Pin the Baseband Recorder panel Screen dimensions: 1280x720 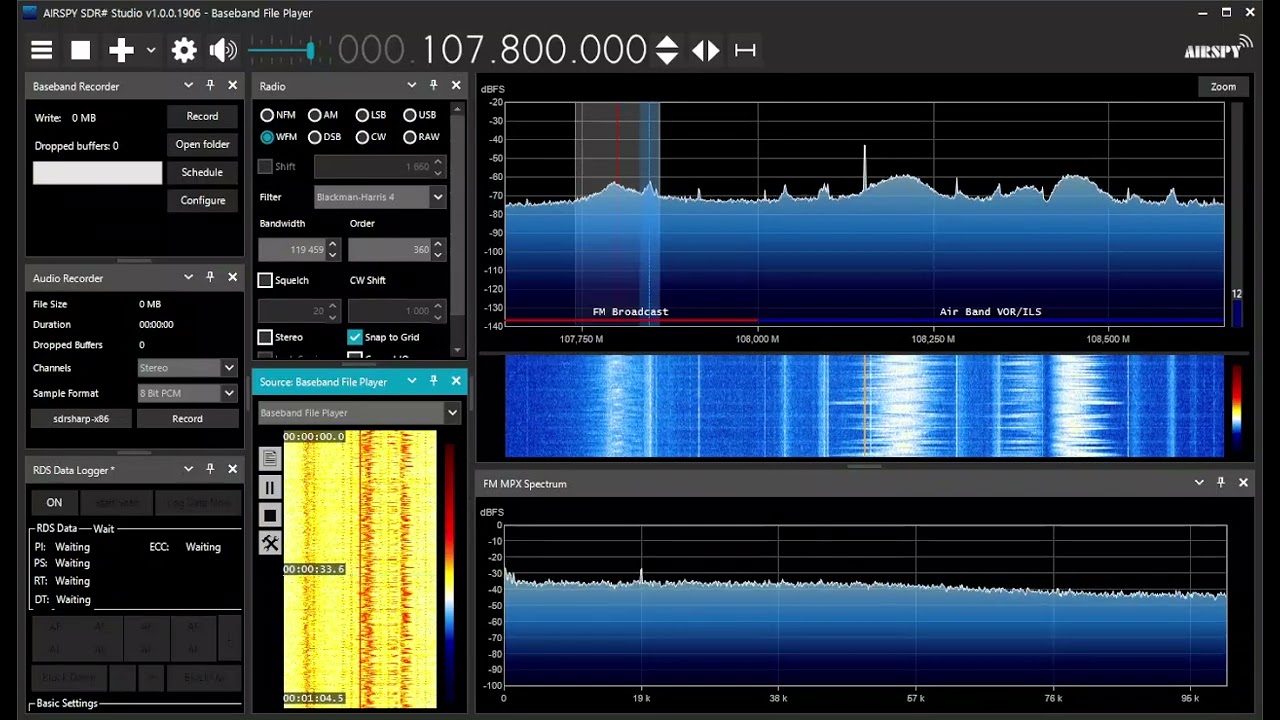210,86
